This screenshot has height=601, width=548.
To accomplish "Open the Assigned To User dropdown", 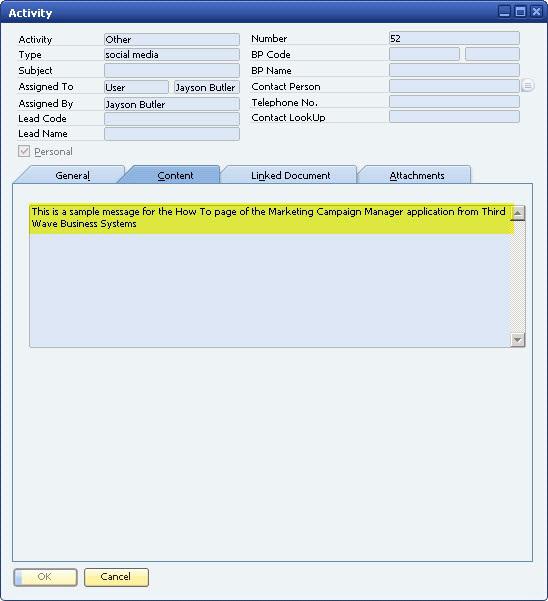I will point(136,87).
